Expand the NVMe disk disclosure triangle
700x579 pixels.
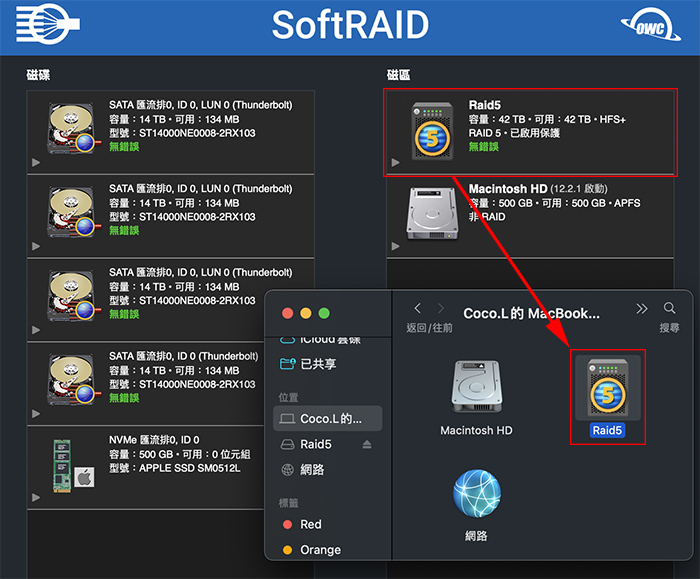tap(36, 497)
